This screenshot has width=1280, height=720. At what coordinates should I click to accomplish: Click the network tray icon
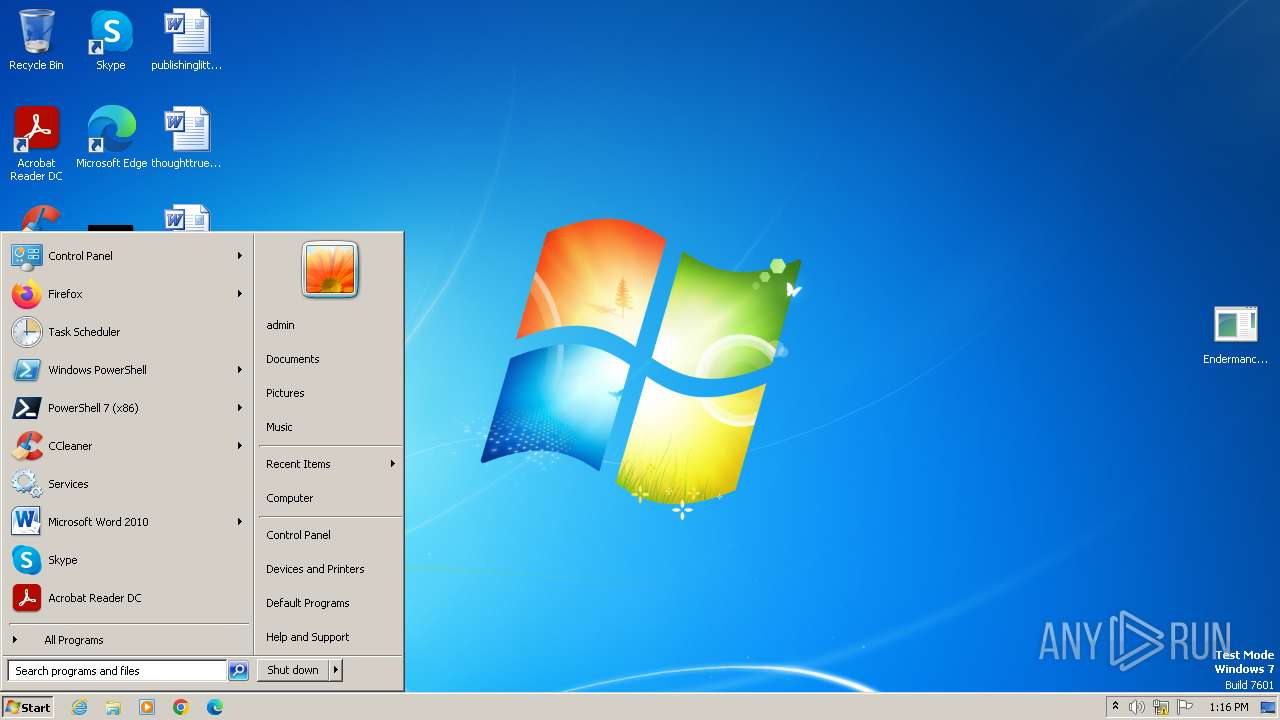(1161, 707)
